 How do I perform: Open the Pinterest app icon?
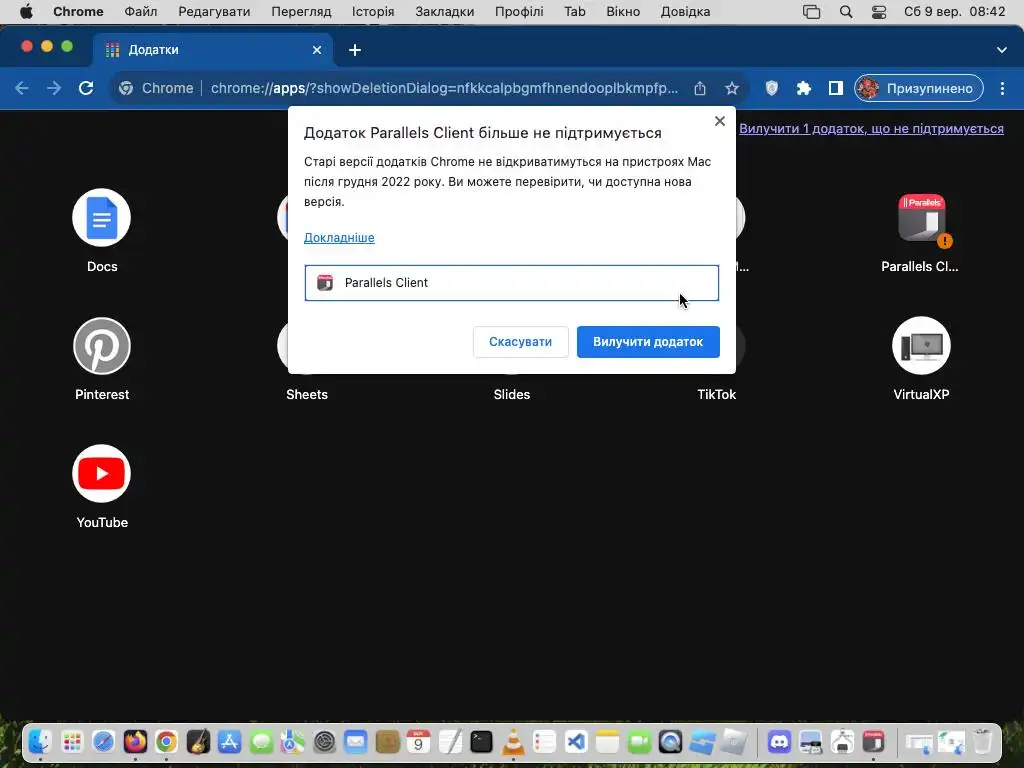(101, 345)
